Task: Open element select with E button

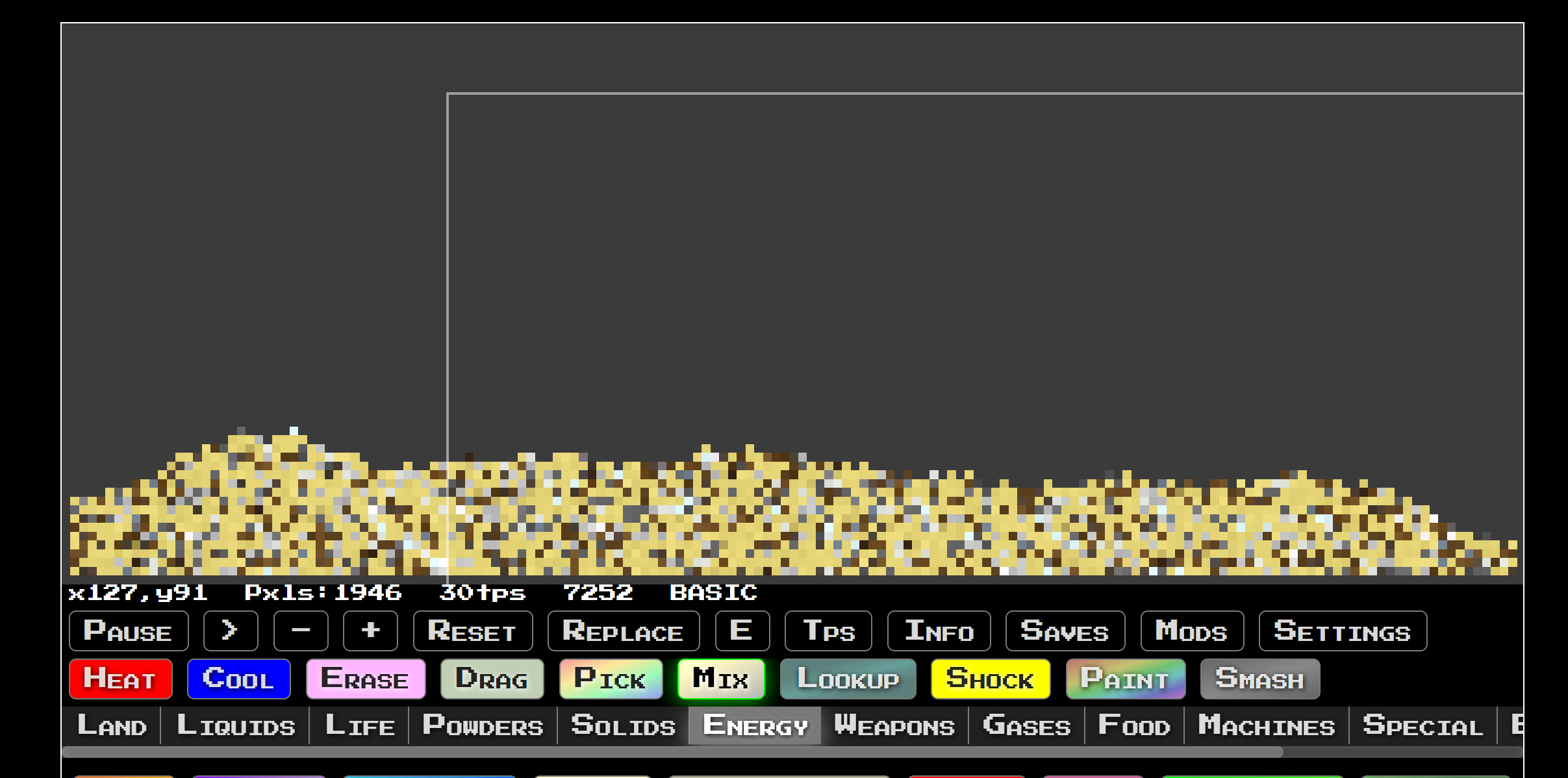Action: pyautogui.click(x=742, y=631)
